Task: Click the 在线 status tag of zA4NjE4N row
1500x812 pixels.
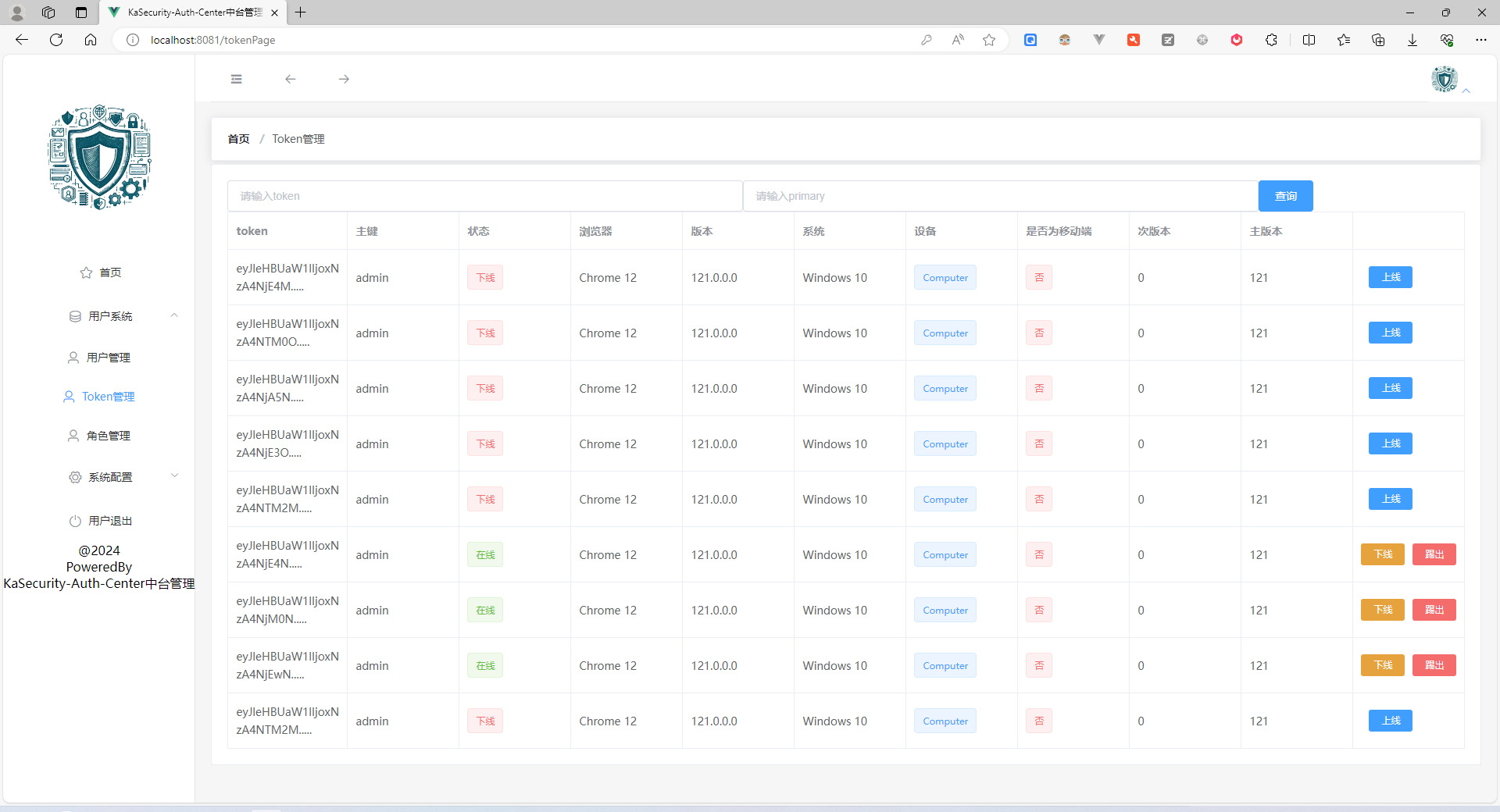Action: tap(485, 554)
